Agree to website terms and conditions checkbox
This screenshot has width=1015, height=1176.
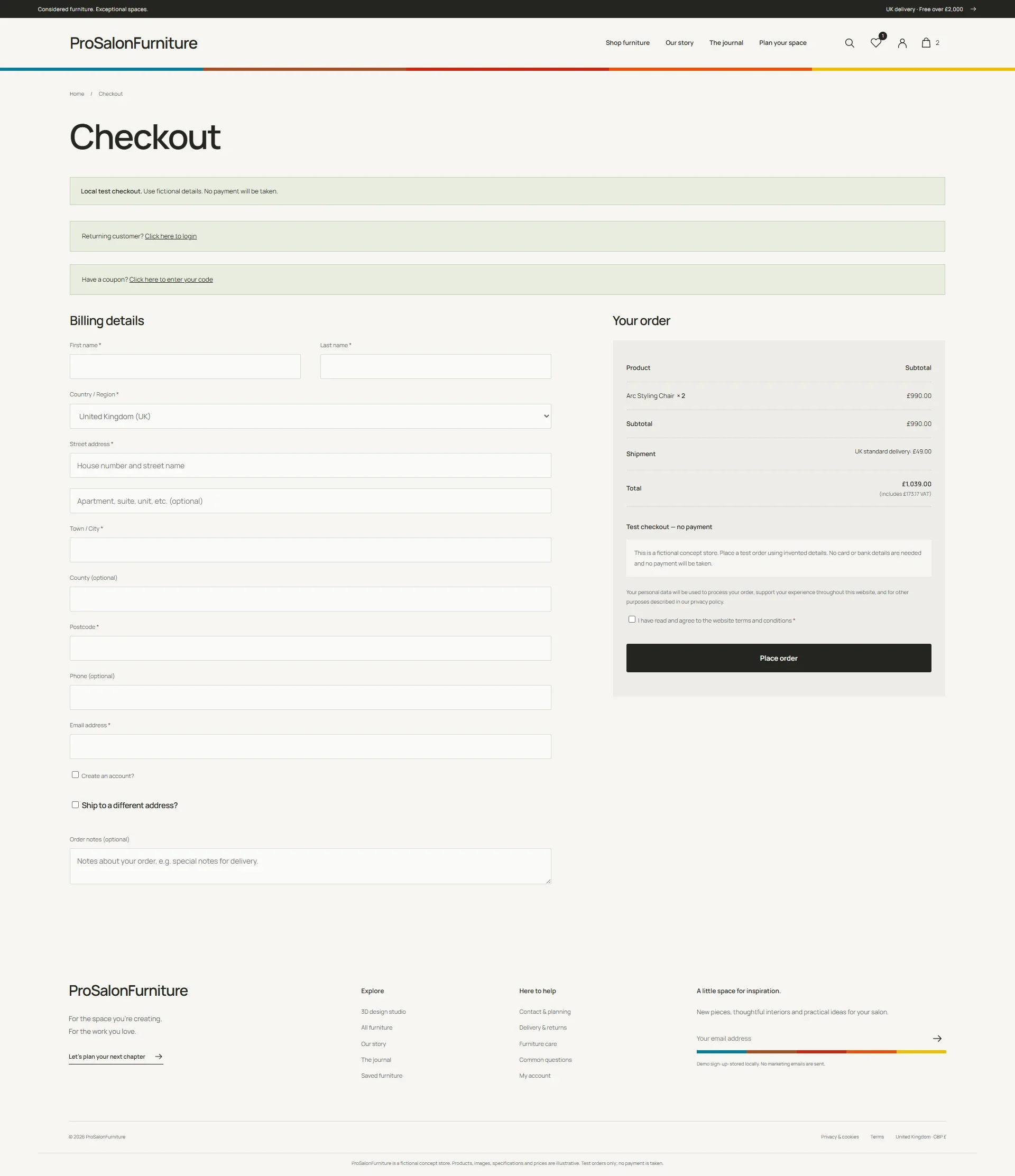632,619
